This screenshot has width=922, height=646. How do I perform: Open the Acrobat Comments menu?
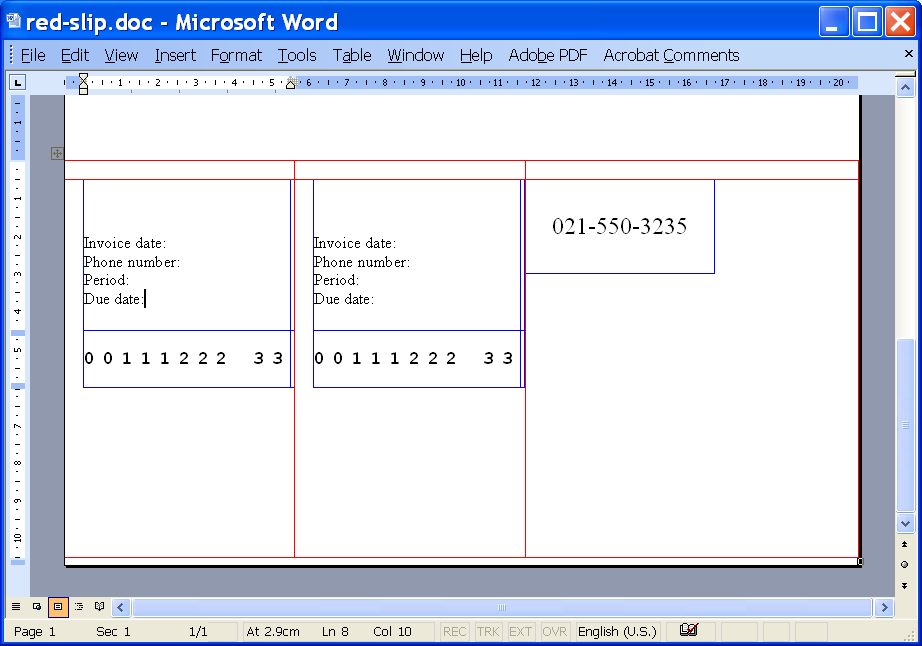click(x=672, y=55)
